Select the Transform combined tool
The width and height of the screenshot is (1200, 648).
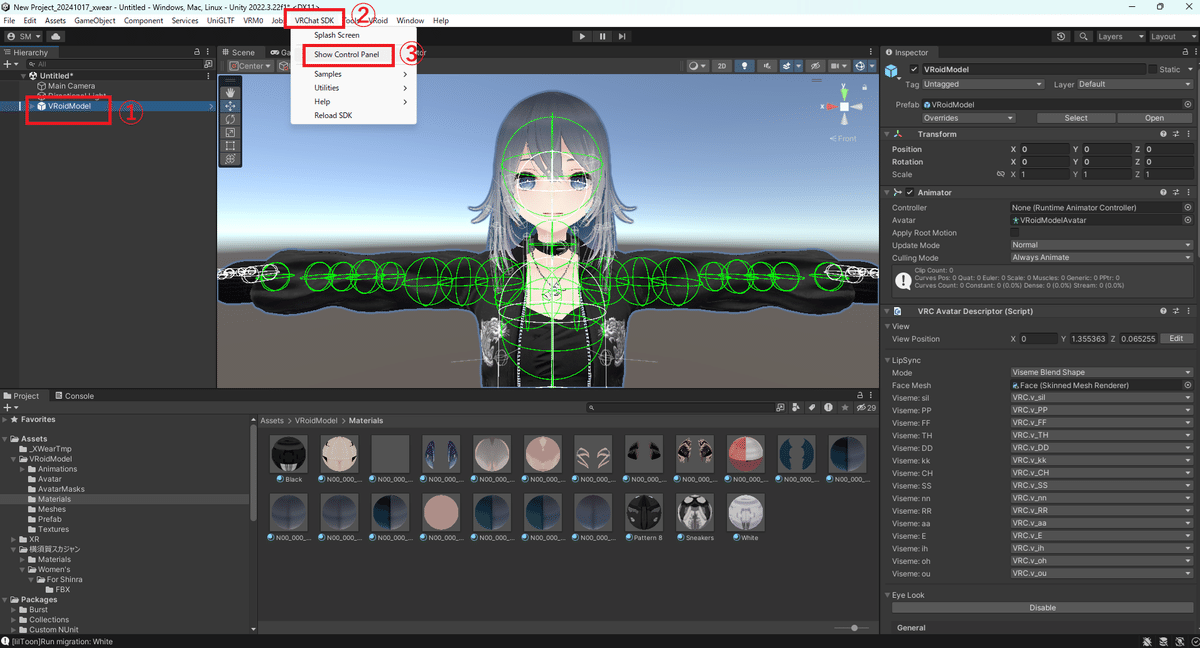[230, 158]
